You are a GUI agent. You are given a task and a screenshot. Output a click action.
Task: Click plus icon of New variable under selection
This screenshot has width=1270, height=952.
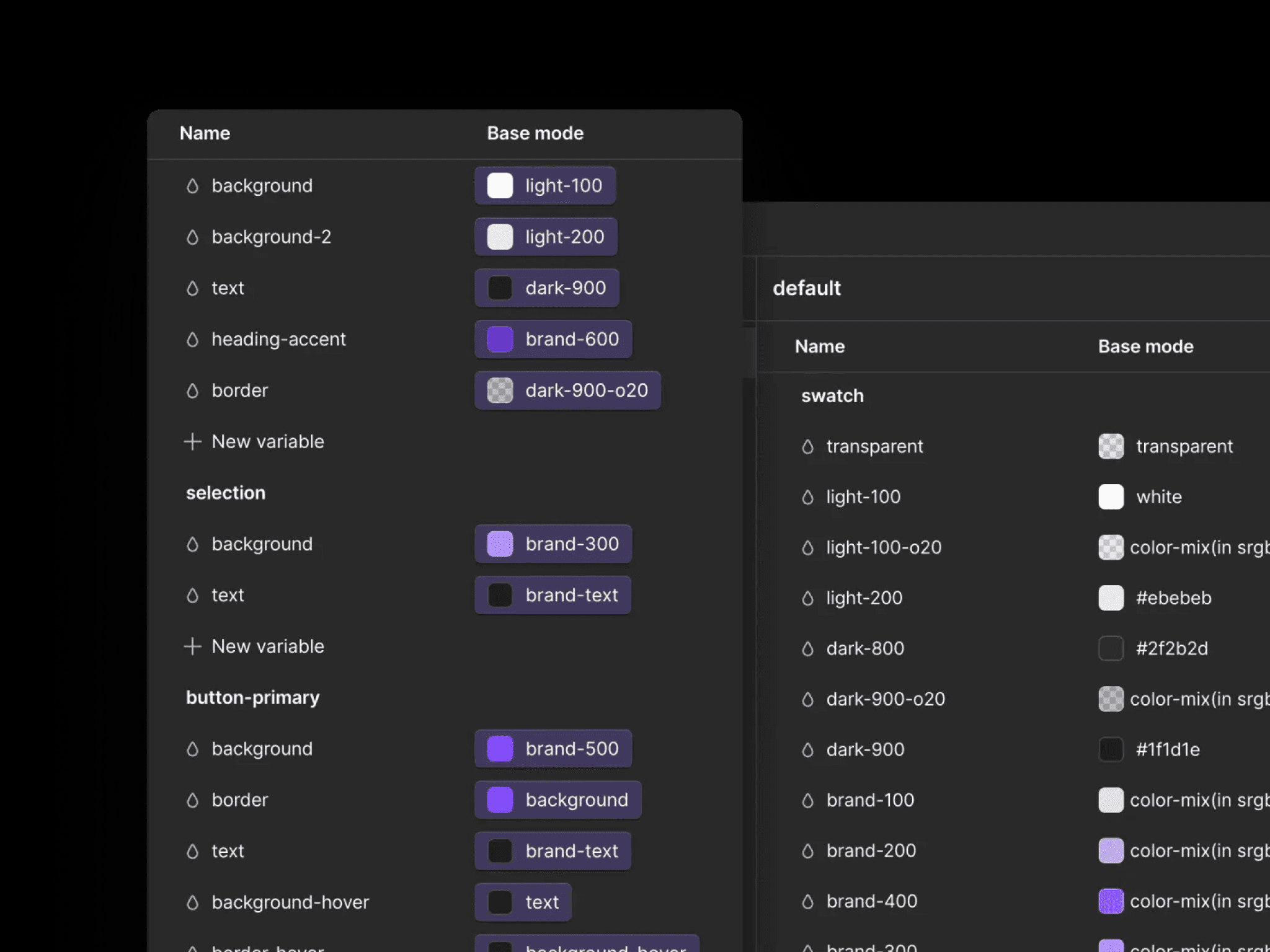tap(192, 646)
